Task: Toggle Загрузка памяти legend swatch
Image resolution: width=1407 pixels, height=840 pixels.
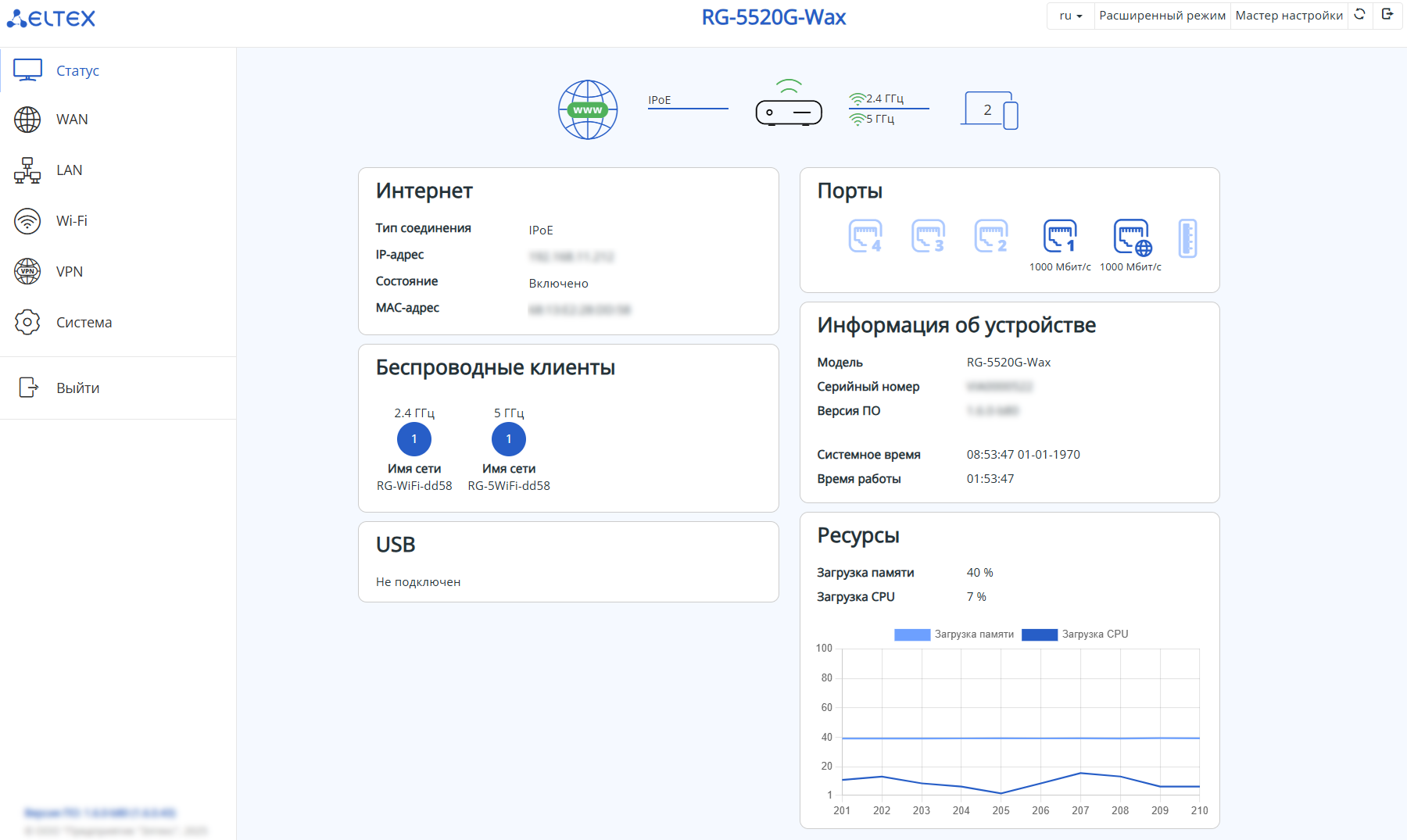Action: (x=911, y=634)
